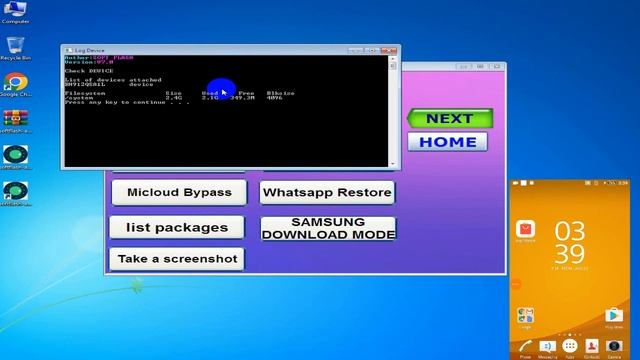The height and width of the screenshot is (360, 640).
Task: Click the Micloud Bypass button
Action: (x=179, y=192)
